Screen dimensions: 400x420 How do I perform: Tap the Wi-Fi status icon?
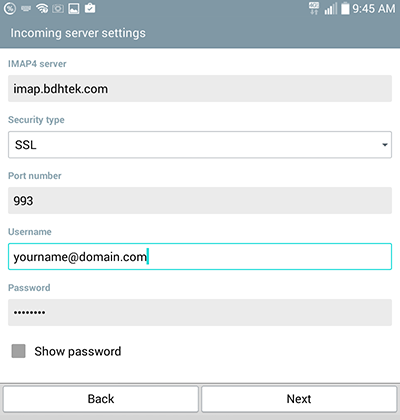tap(42, 9)
